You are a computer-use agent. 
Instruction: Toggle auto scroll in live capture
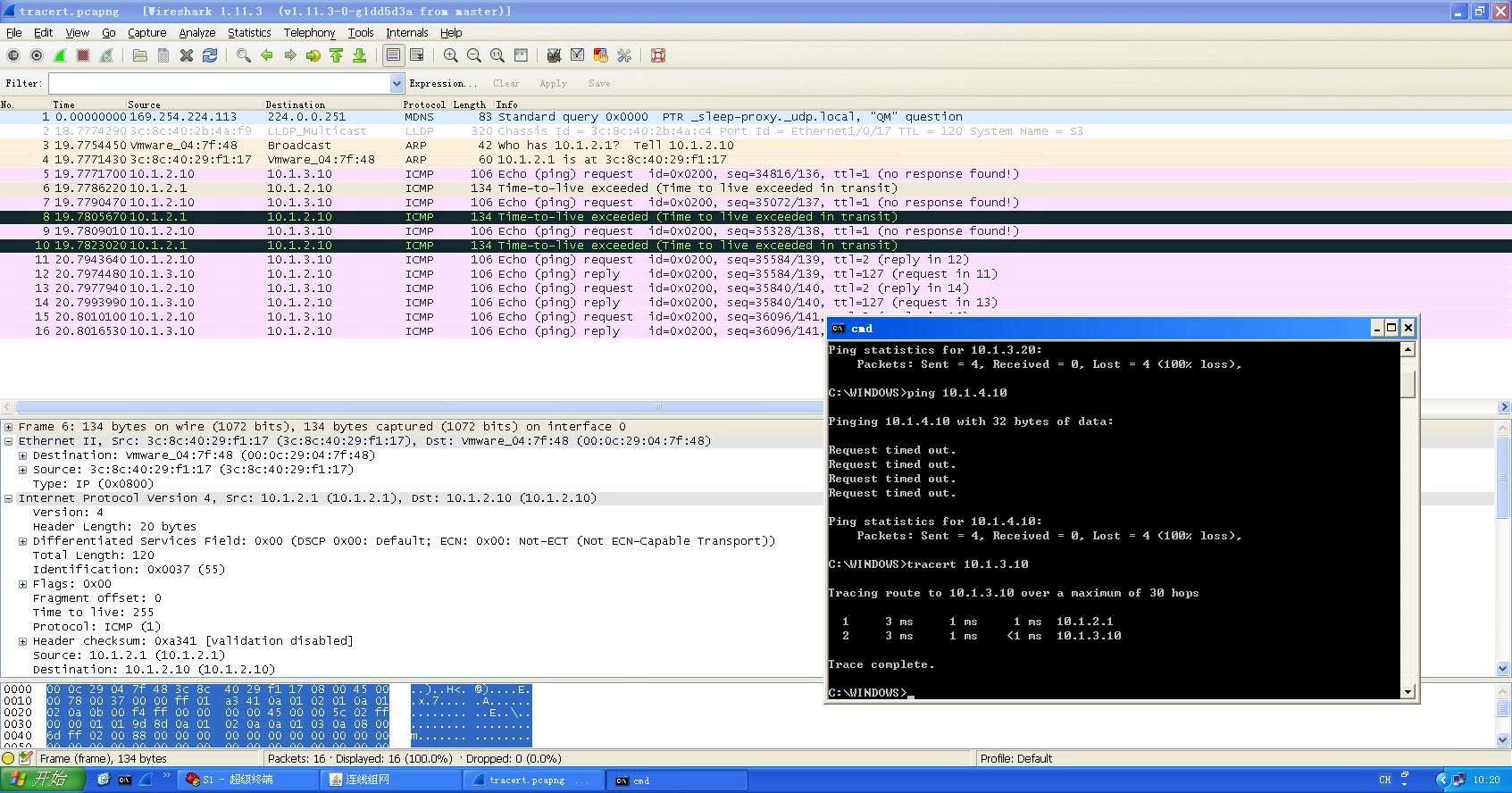pyautogui.click(x=417, y=55)
